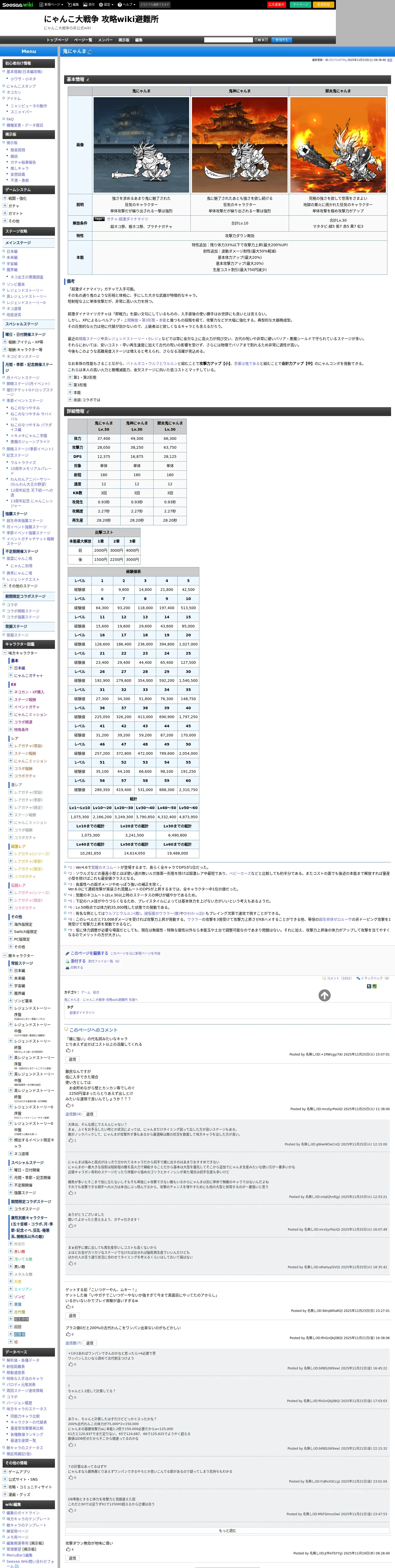Expand the ネコカン・XP購入 tree node
Image resolution: width=395 pixels, height=1568 pixels.
point(10,692)
